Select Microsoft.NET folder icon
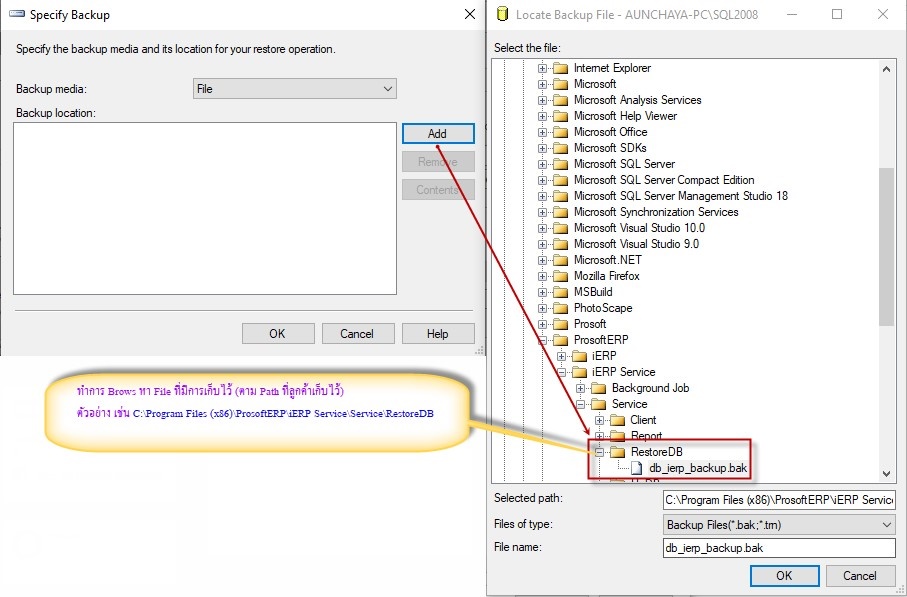 point(561,260)
